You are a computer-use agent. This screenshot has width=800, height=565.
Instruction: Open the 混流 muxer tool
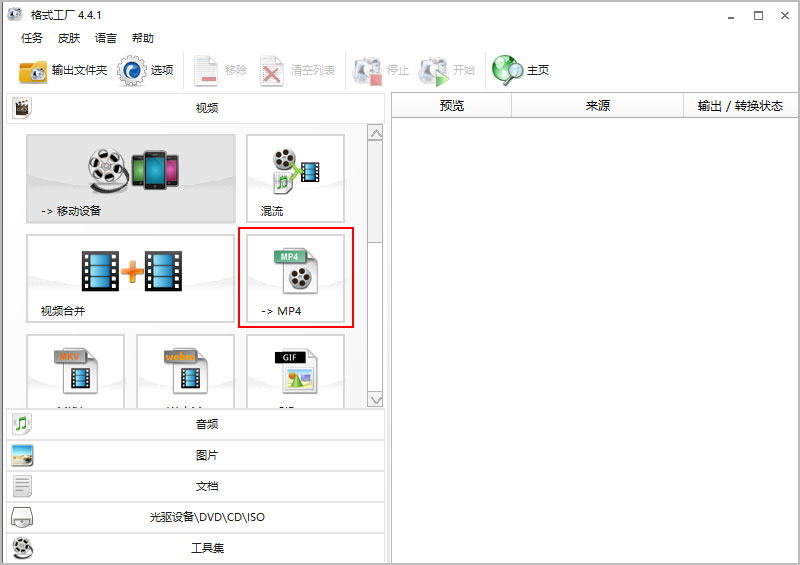[x=295, y=178]
